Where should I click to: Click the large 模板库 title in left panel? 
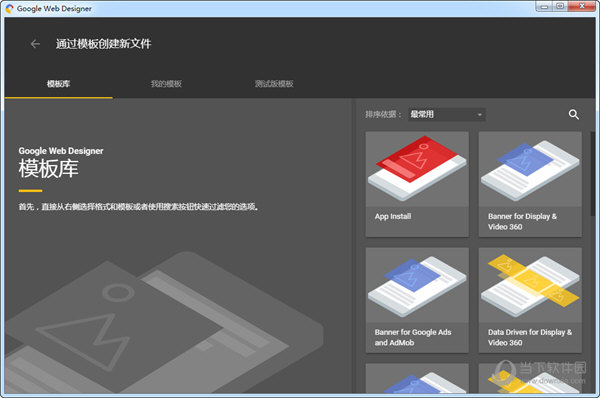pos(49,169)
